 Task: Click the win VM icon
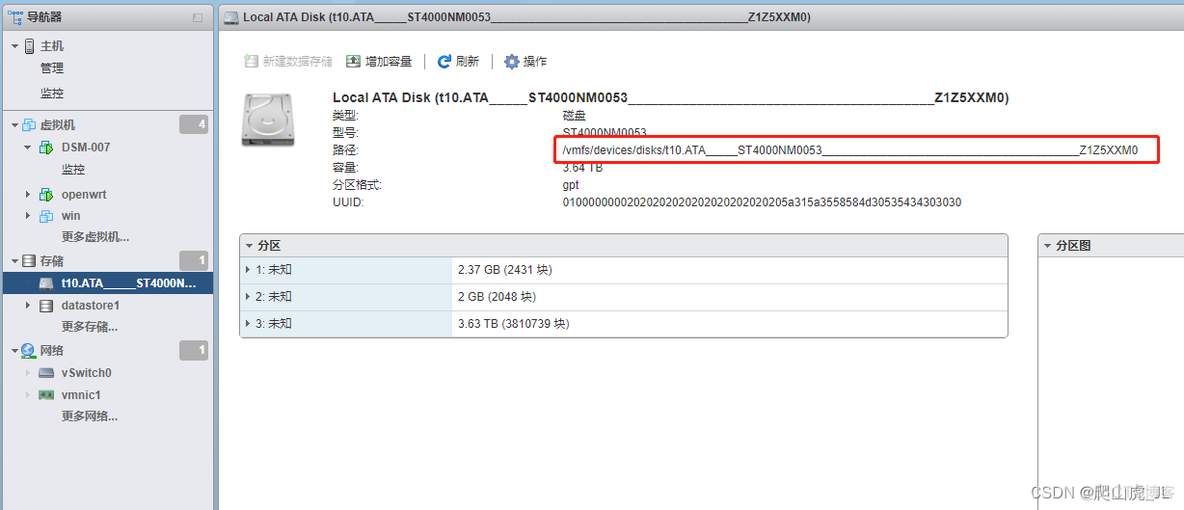(x=46, y=216)
